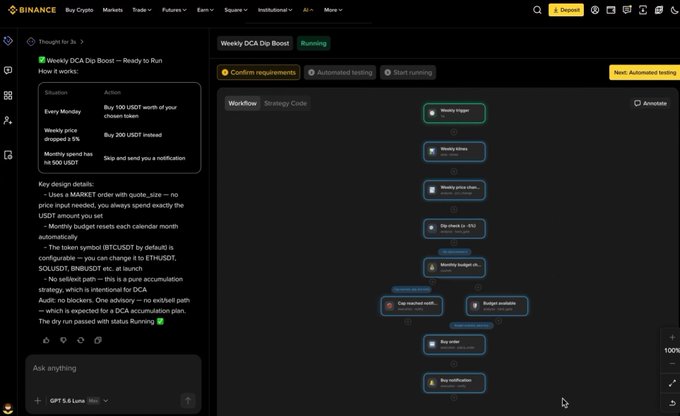Click the Weekly DCA Dip Boost title
The height and width of the screenshot is (416, 680).
(255, 43)
